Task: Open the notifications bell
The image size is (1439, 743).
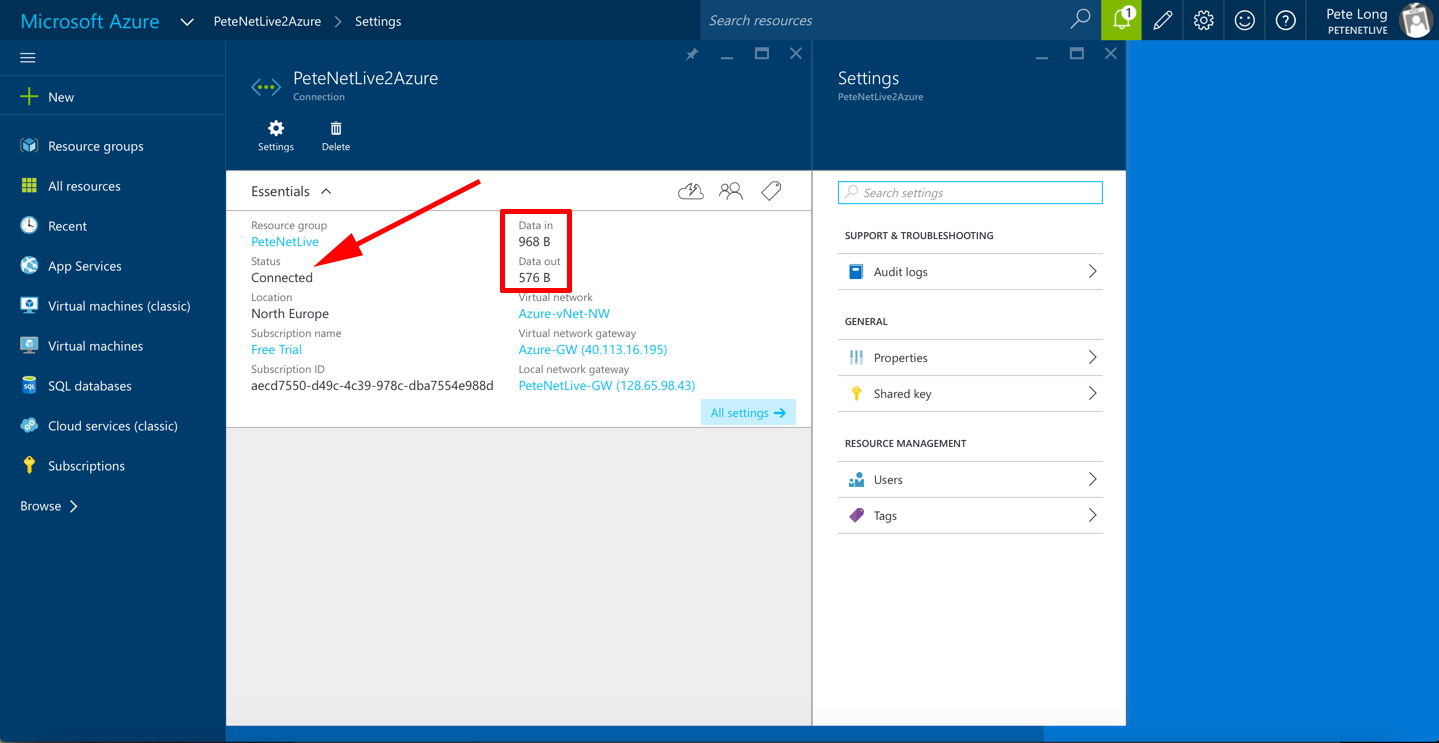Action: (1122, 20)
